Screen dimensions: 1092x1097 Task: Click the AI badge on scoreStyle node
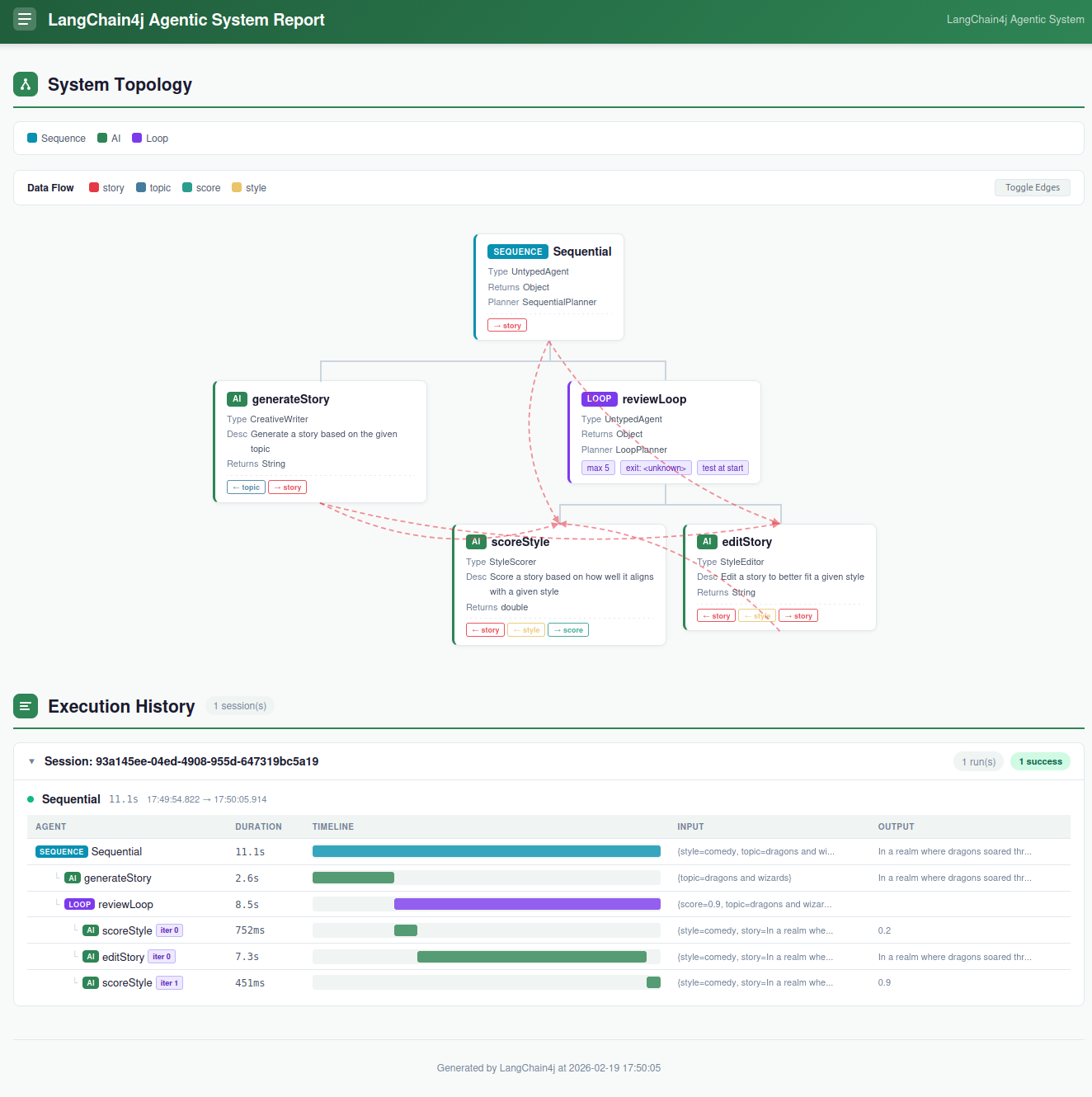[x=476, y=542]
